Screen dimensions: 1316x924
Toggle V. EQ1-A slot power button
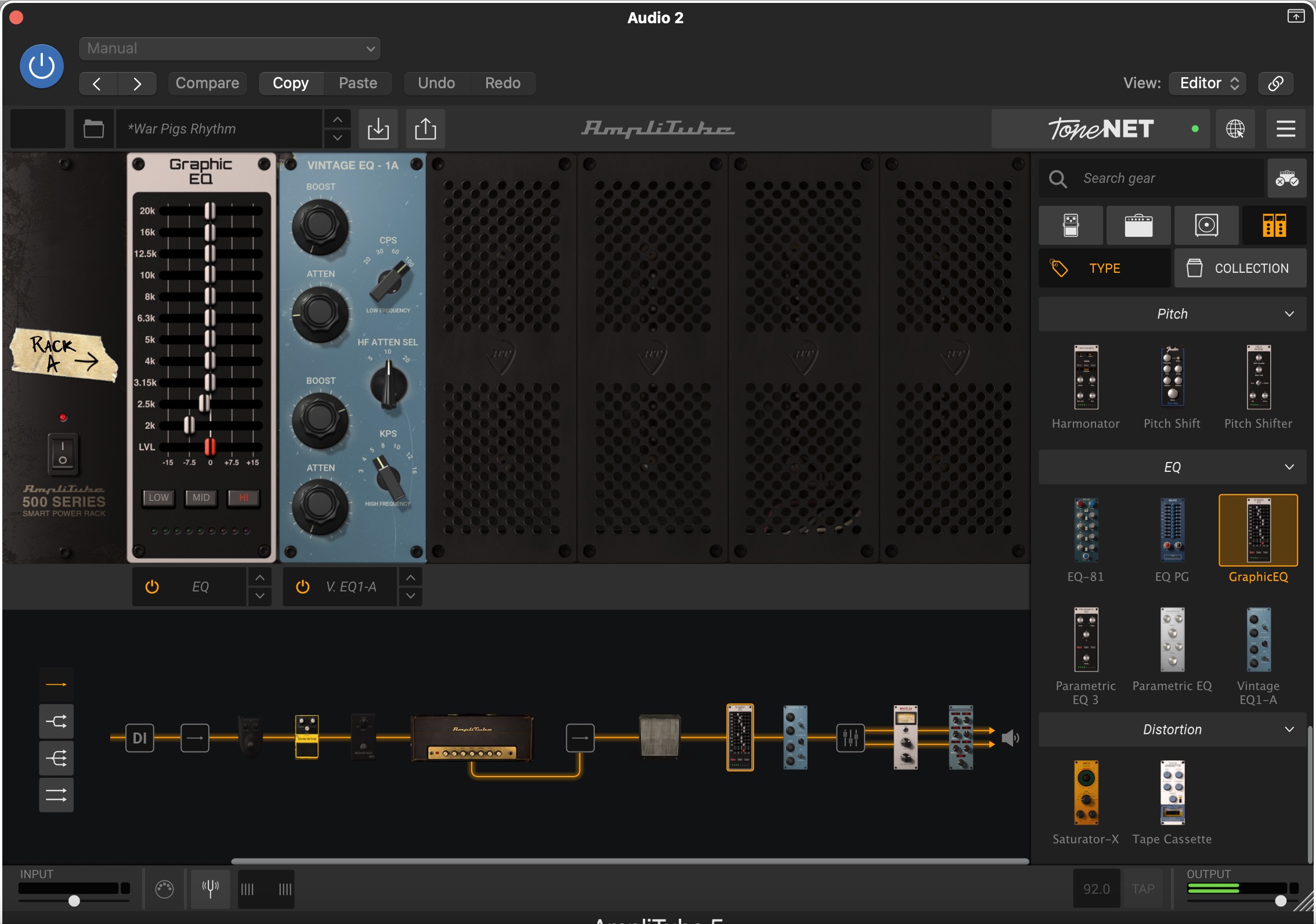pos(302,587)
